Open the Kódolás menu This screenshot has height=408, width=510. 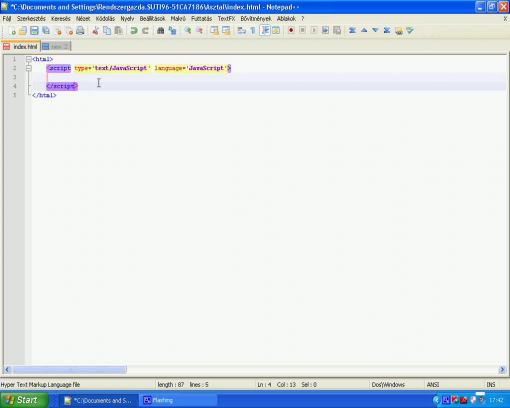(x=105, y=19)
